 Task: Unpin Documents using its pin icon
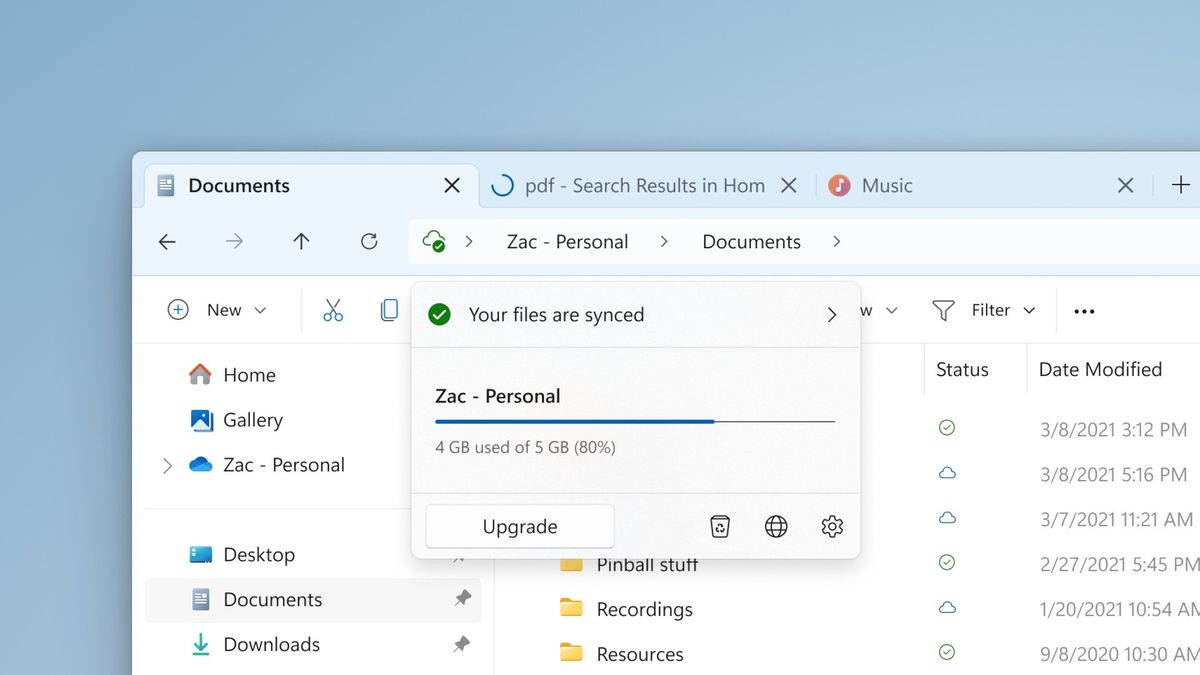coord(462,599)
